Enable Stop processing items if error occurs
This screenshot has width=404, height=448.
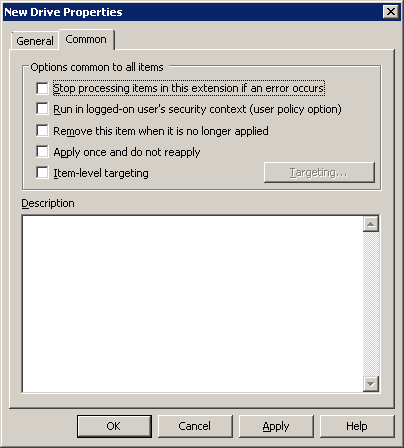[x=42, y=88]
